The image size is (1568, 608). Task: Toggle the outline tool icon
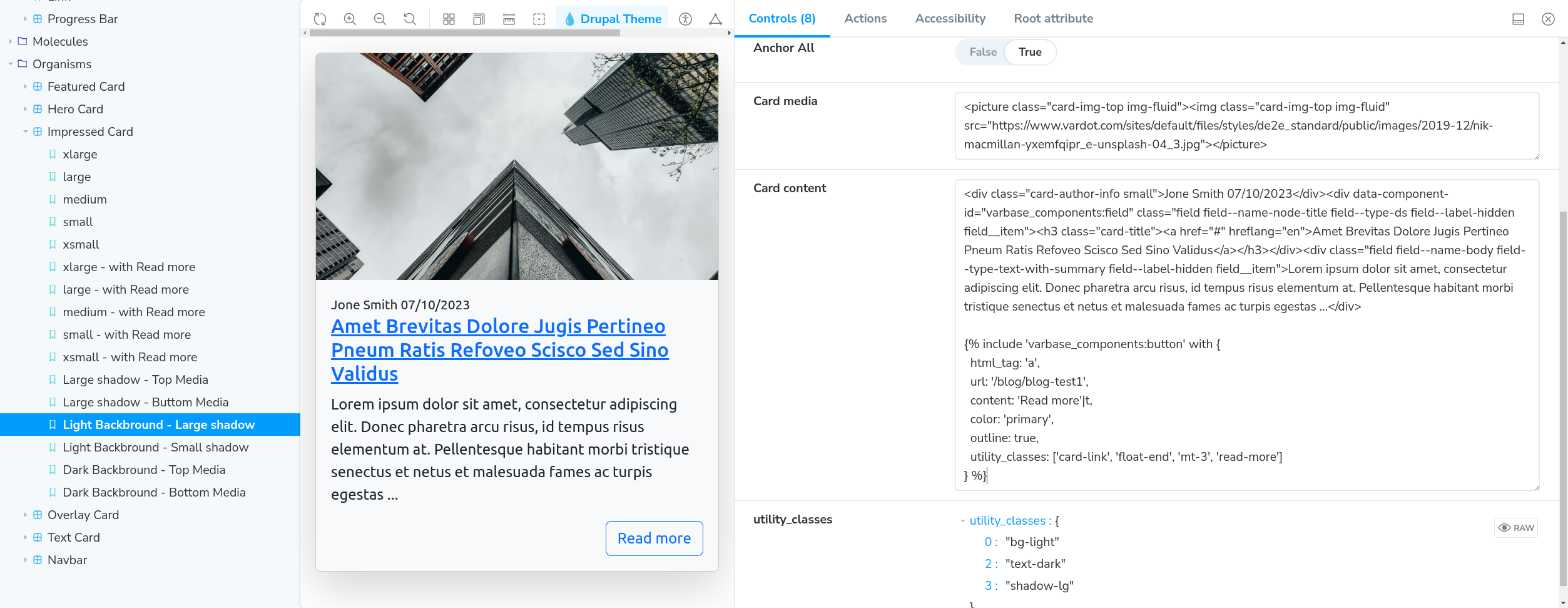(x=539, y=19)
